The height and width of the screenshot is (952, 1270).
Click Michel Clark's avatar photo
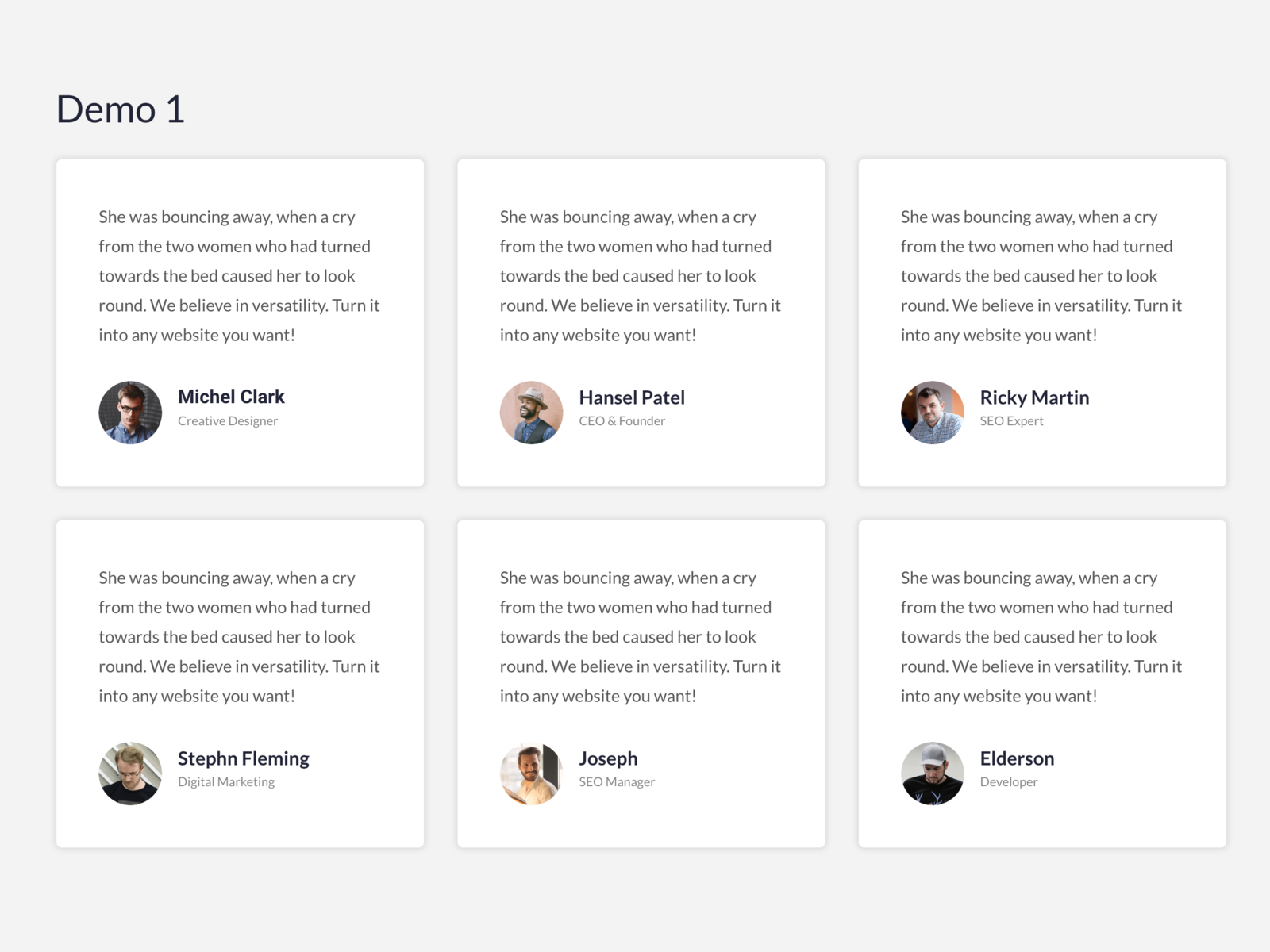pyautogui.click(x=130, y=413)
